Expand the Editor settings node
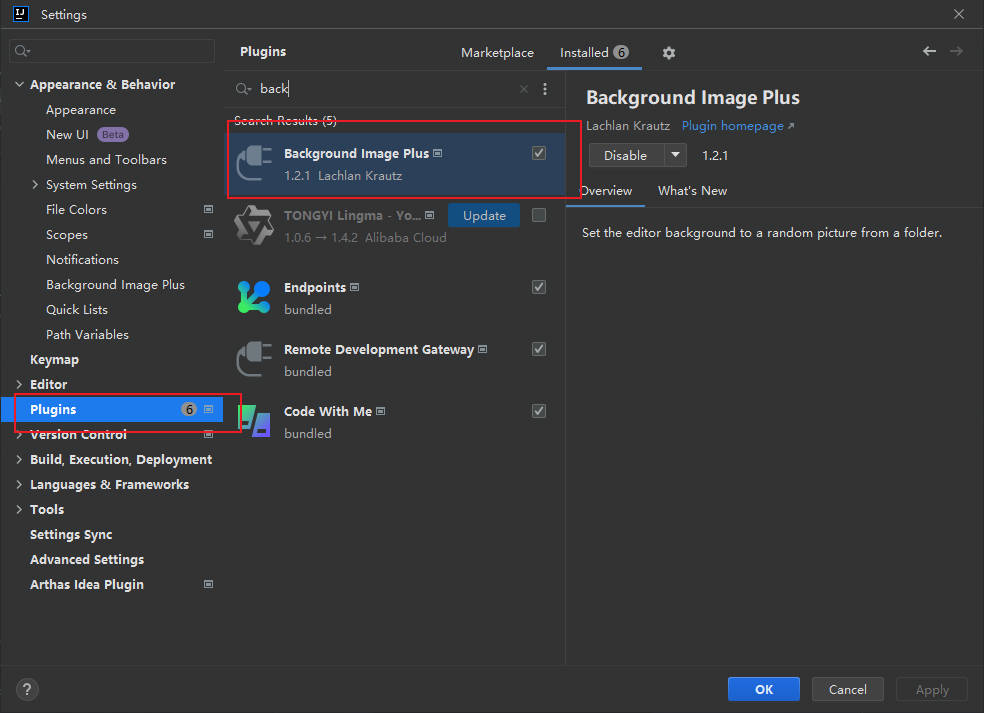Viewport: 984px width, 713px height. pyautogui.click(x=19, y=384)
